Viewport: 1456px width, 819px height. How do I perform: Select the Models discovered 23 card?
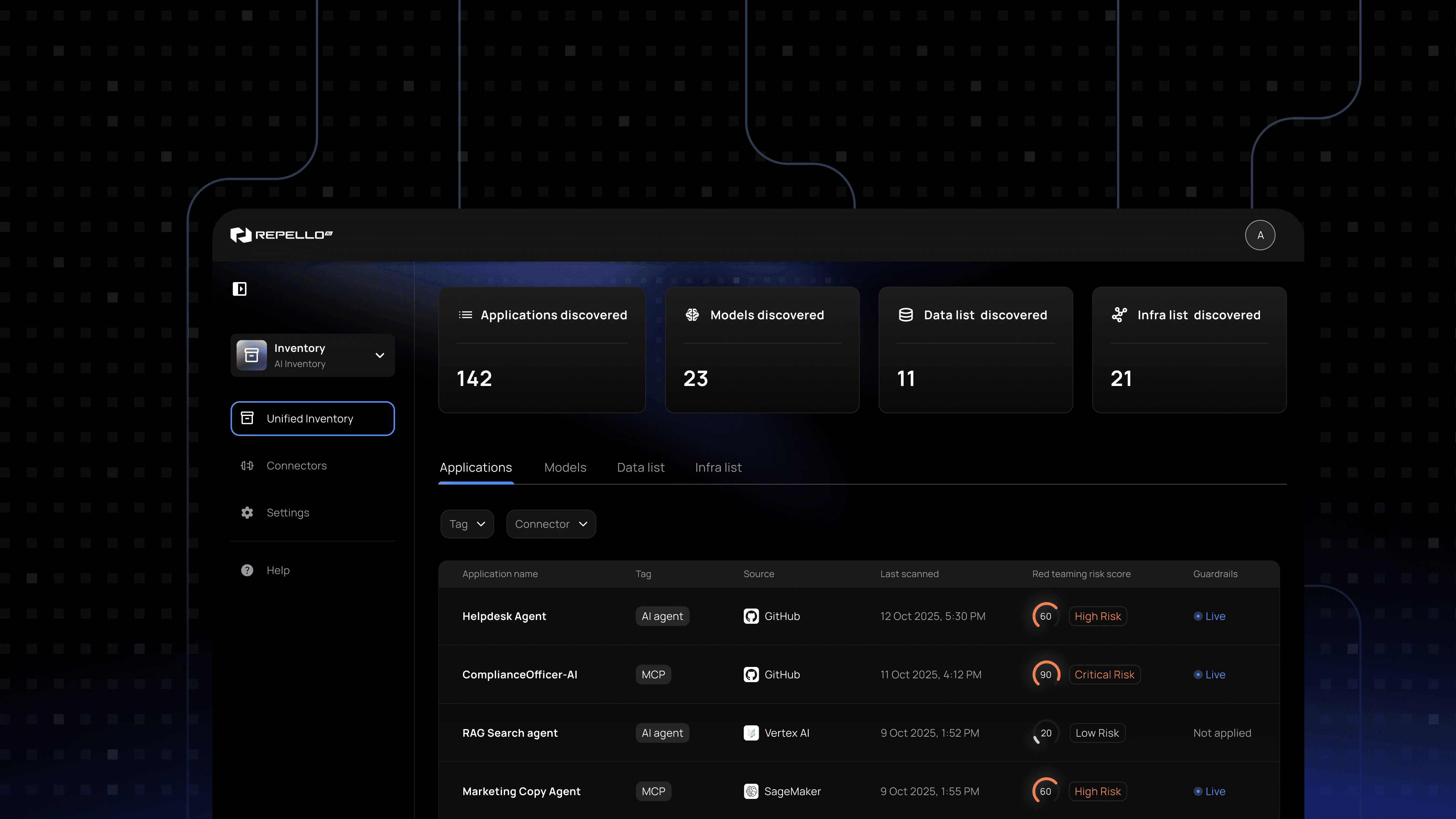[762, 350]
